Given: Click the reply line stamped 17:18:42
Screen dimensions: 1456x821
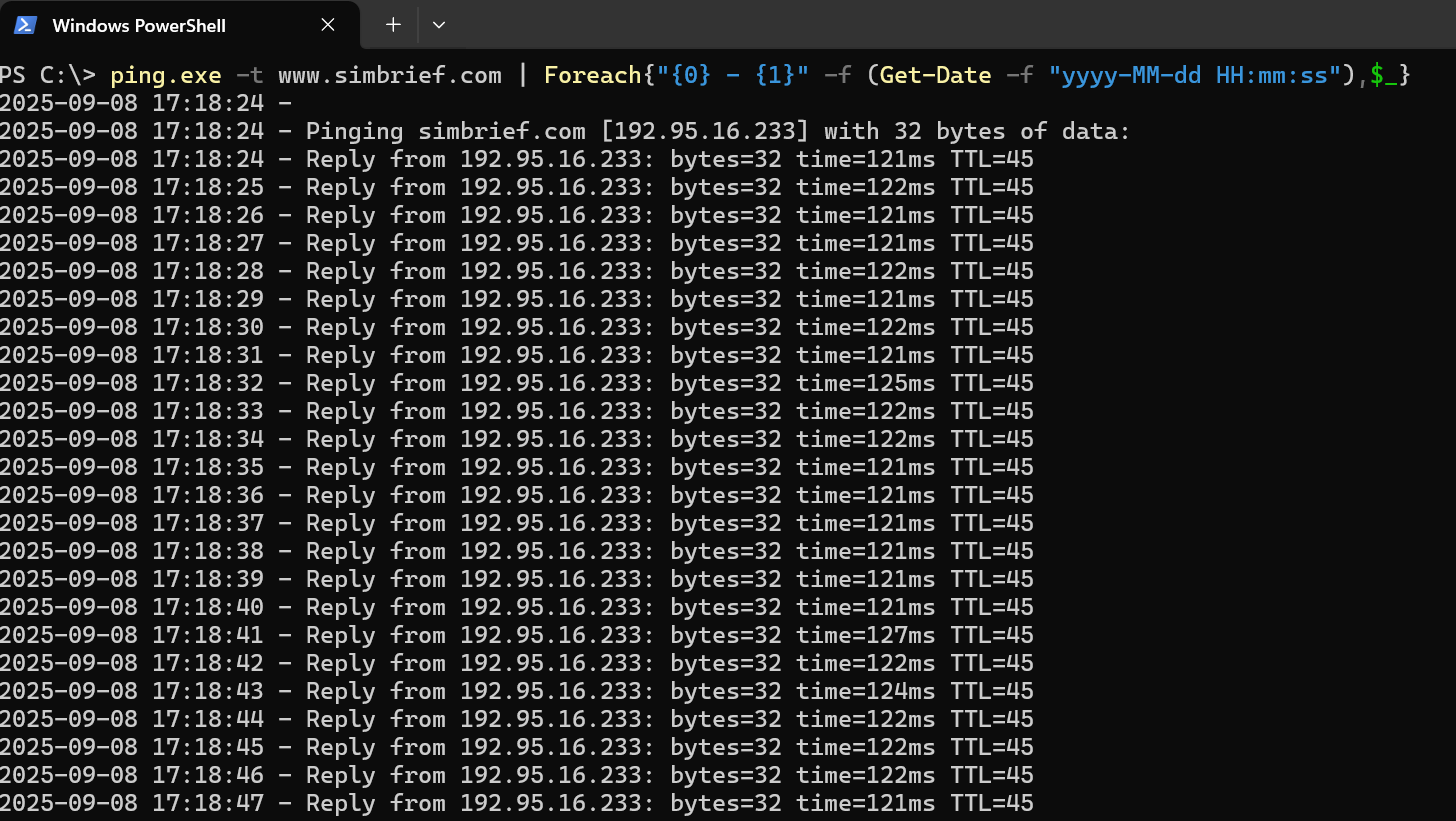Looking at the screenshot, I should coord(517,663).
